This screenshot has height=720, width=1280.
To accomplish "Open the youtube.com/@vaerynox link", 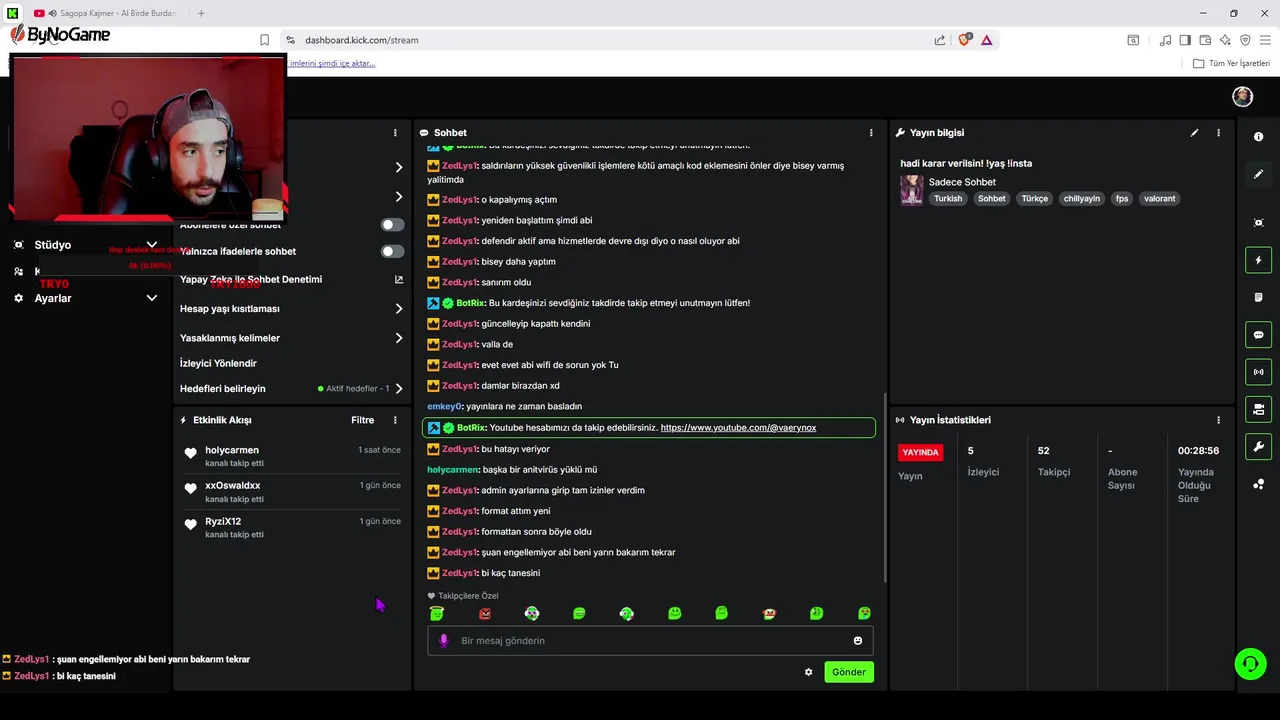I will (738, 428).
